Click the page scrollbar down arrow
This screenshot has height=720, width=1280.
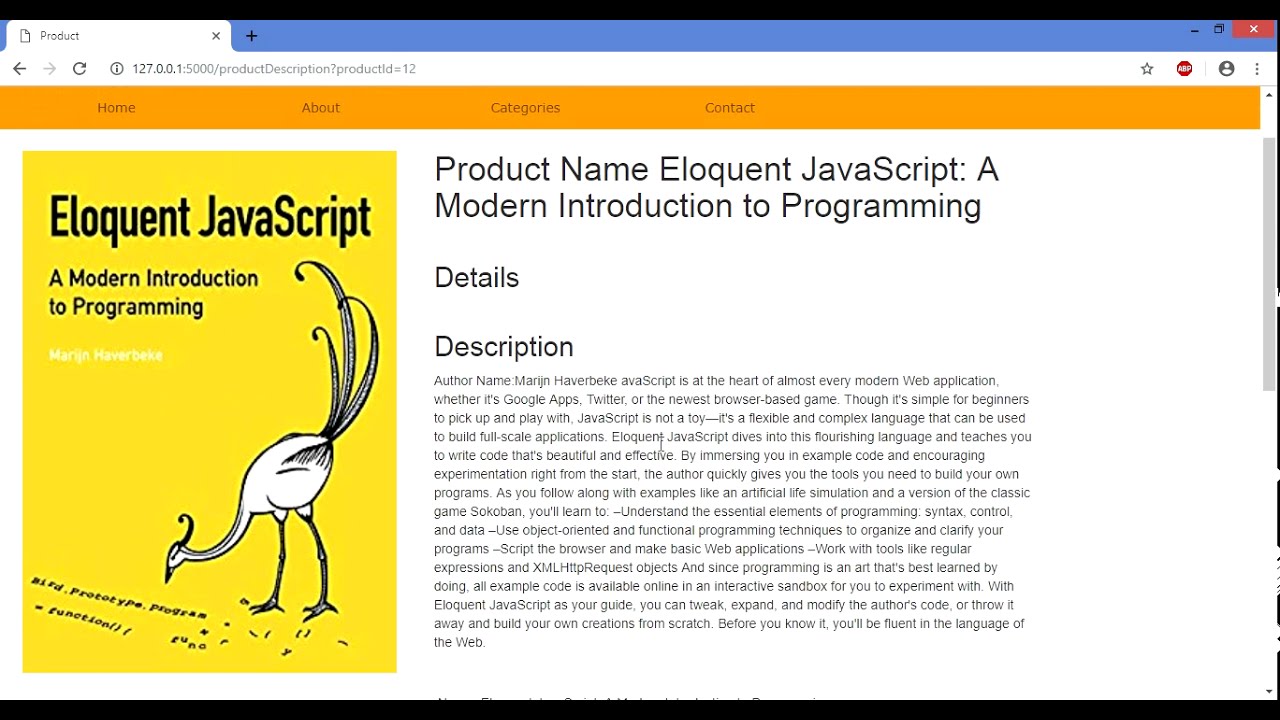pos(1269,691)
